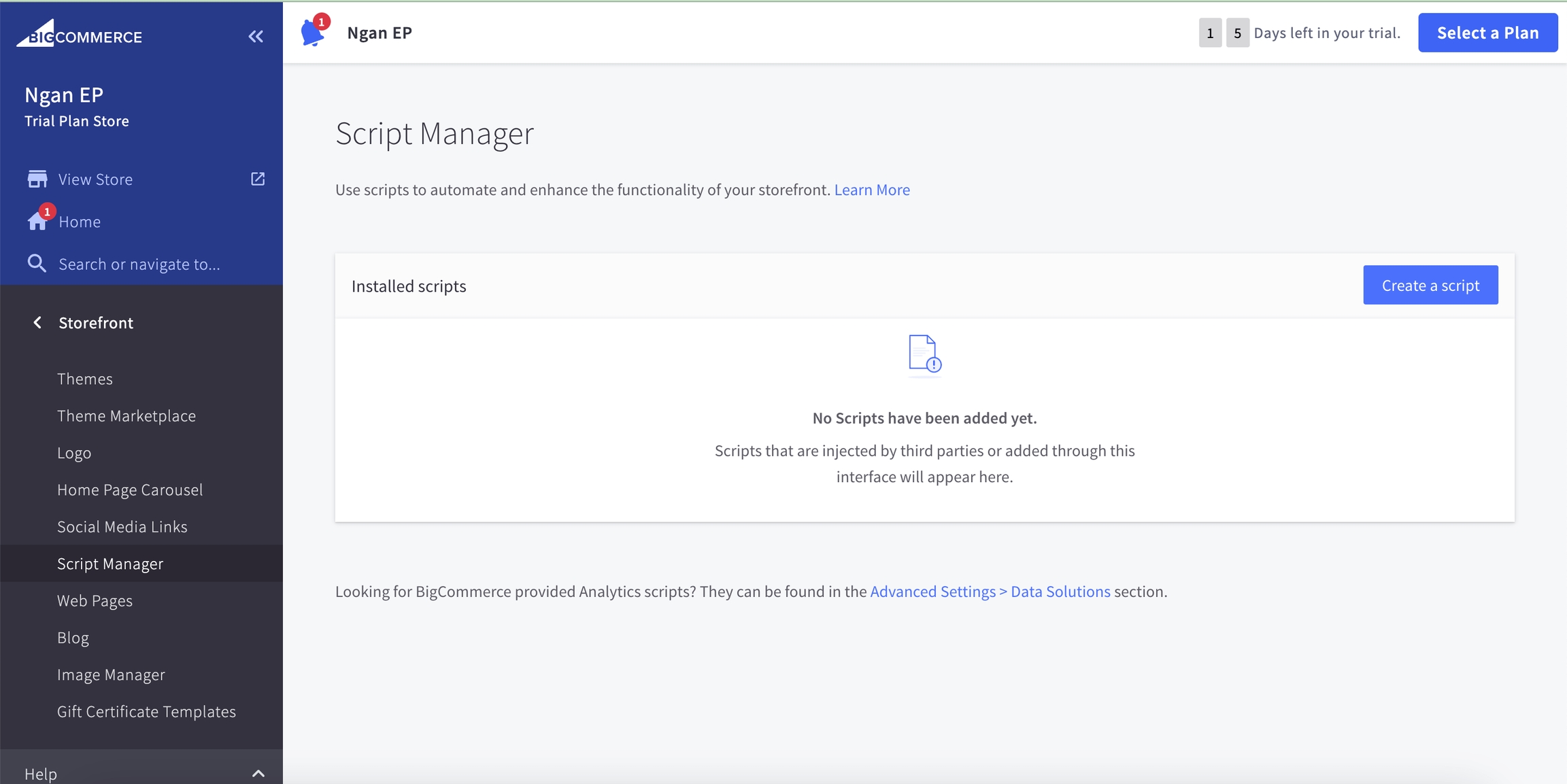
Task: Follow Advanced Settings > Data Solutions link
Action: click(x=990, y=592)
